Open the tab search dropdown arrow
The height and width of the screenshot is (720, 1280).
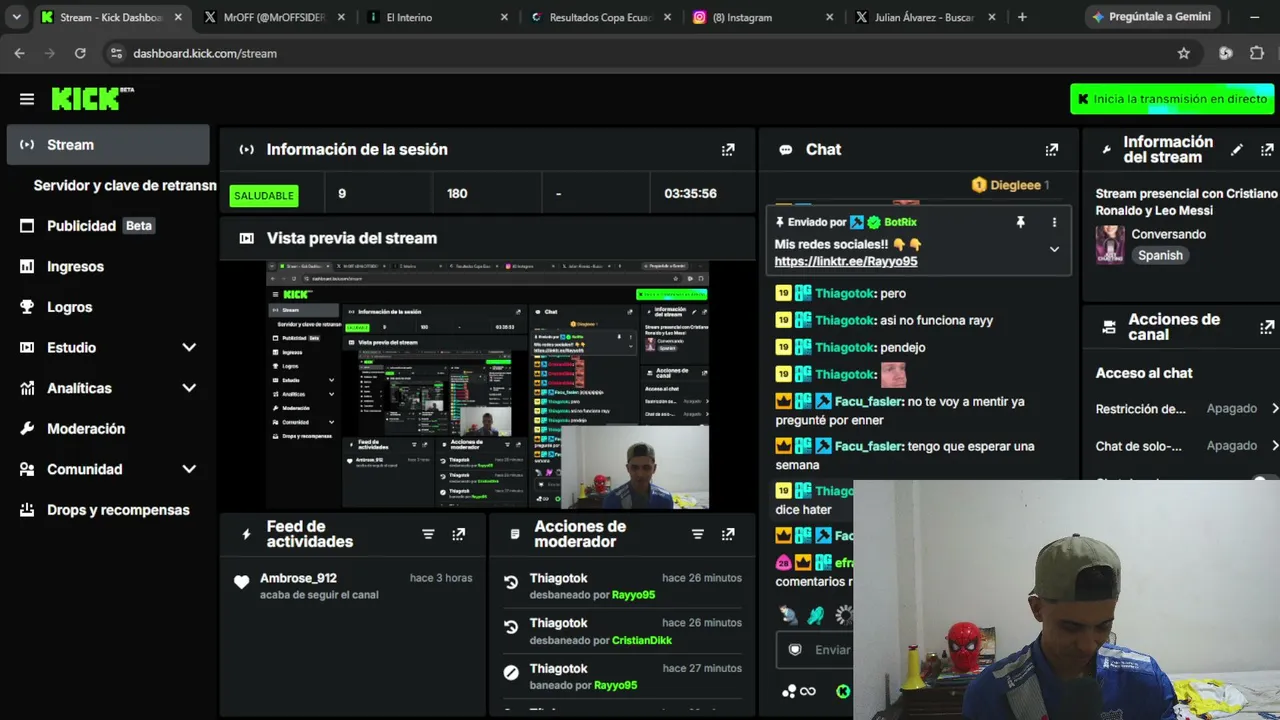click(16, 17)
